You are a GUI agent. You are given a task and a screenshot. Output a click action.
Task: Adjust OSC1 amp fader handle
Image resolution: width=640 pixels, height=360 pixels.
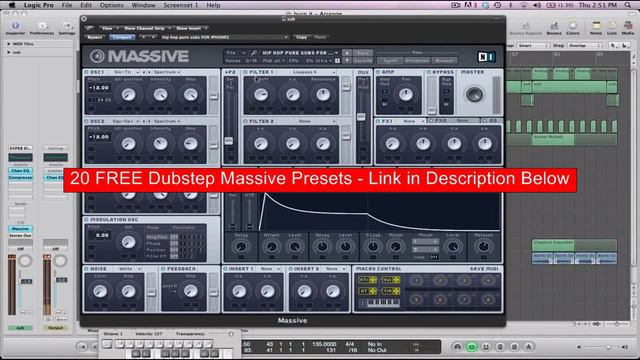point(213,96)
